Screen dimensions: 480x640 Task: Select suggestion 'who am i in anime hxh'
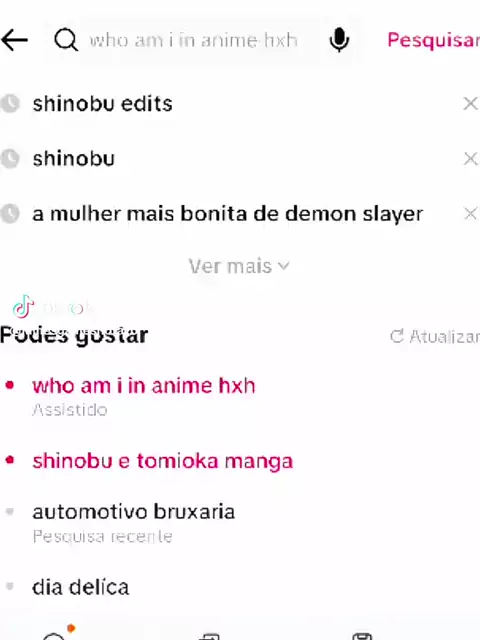(x=144, y=386)
